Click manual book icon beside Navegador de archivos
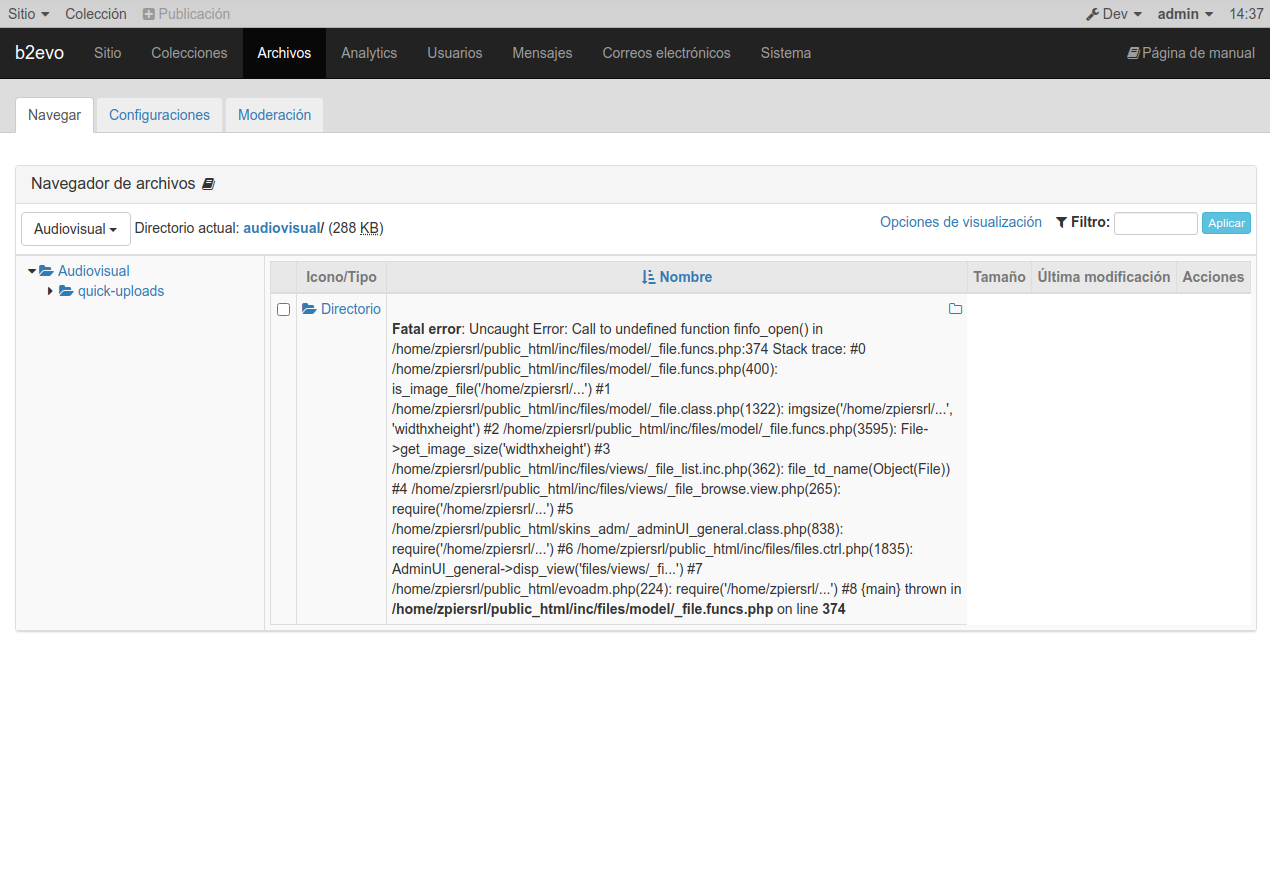This screenshot has height=892, width=1270. pyautogui.click(x=208, y=184)
